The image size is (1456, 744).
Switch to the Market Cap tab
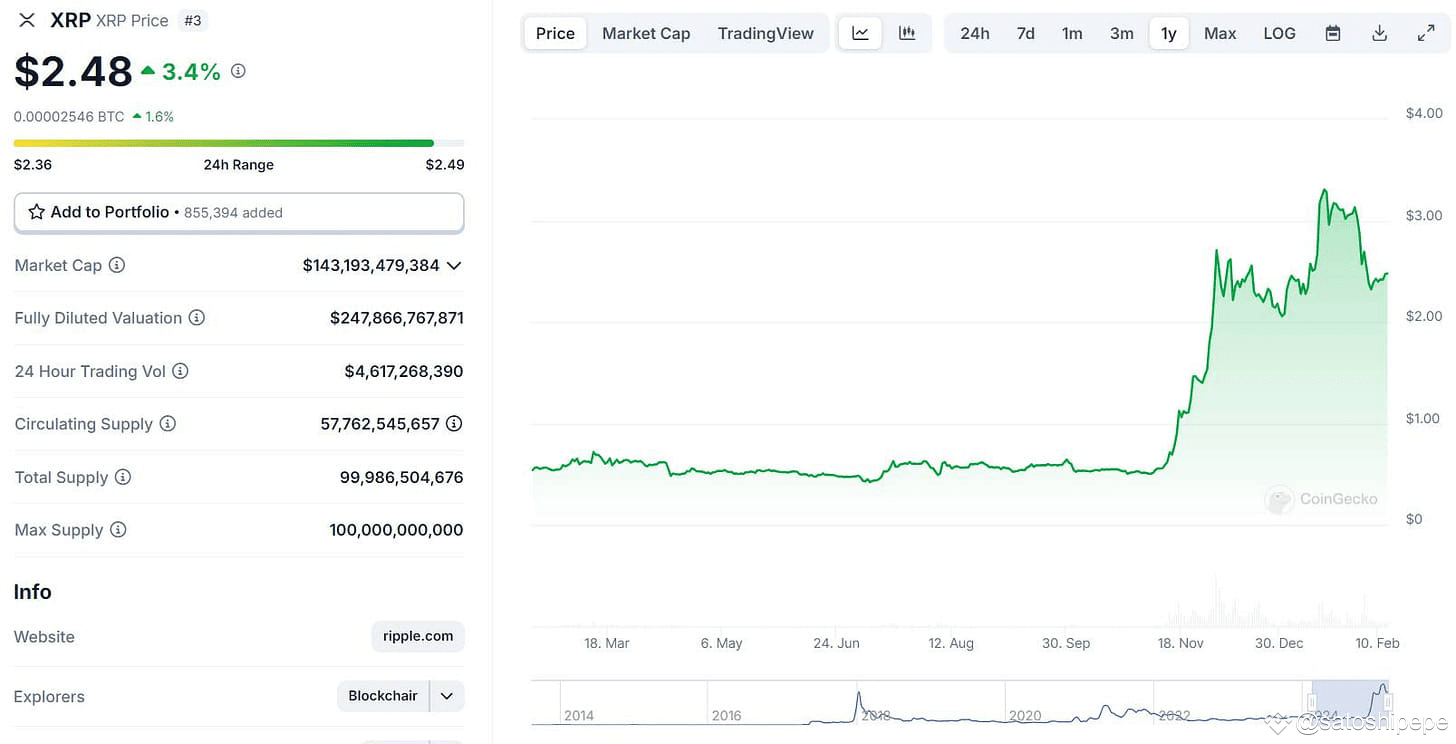(x=646, y=33)
